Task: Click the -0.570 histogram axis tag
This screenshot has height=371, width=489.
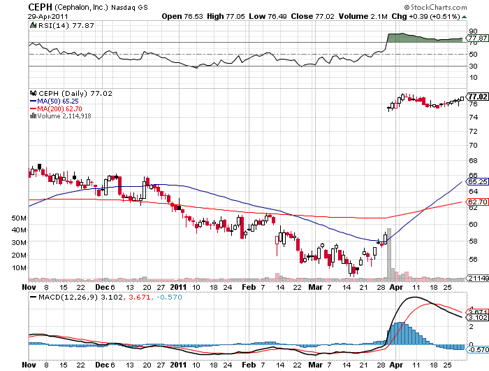Action: click(x=478, y=350)
